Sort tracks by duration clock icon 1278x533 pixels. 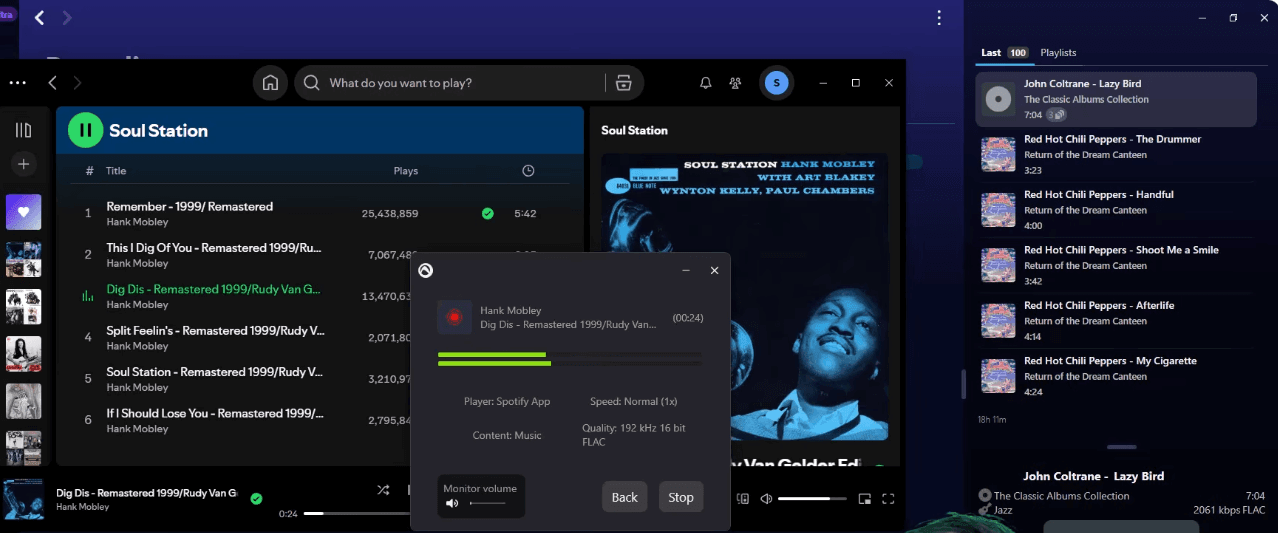(528, 171)
